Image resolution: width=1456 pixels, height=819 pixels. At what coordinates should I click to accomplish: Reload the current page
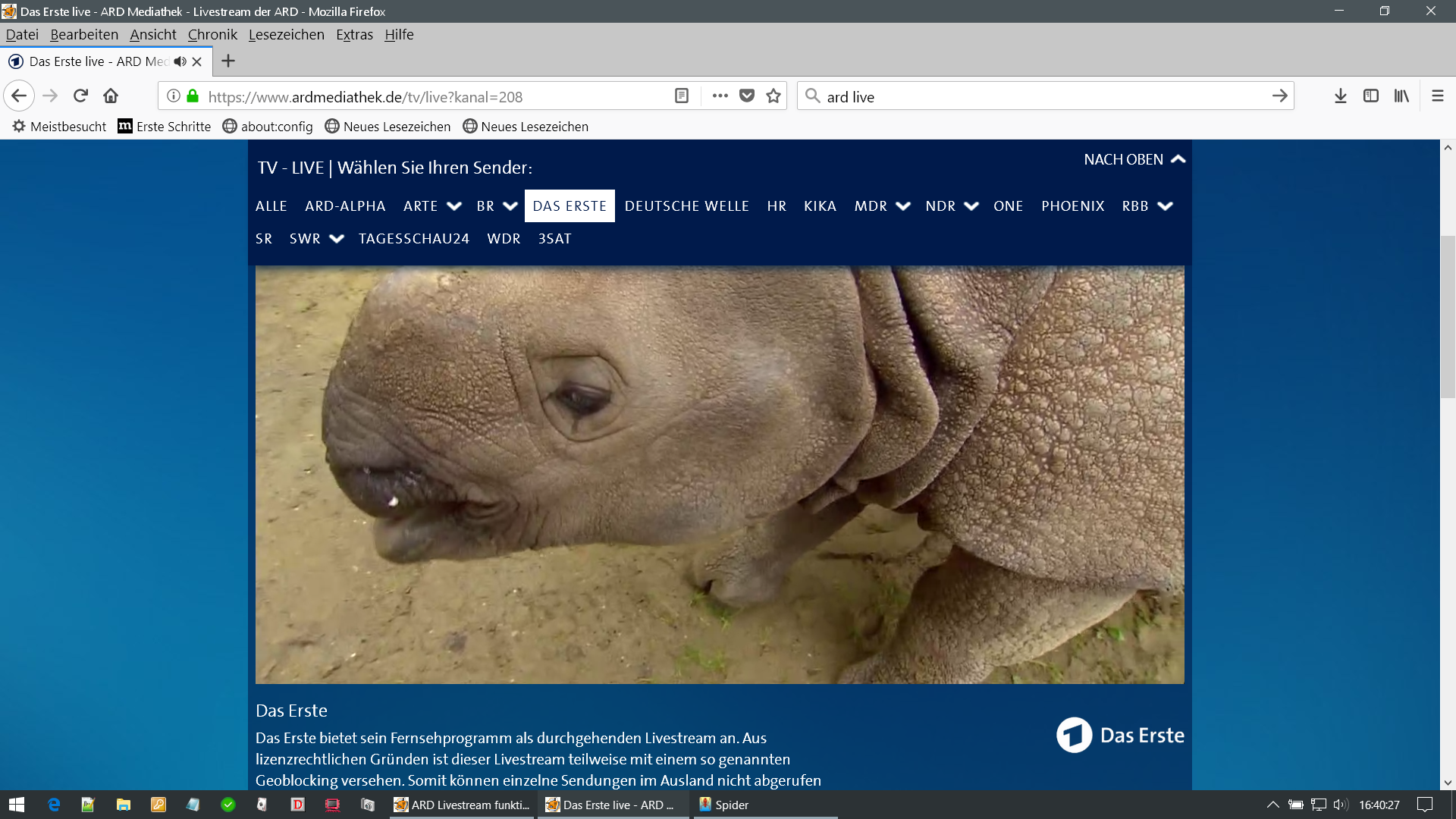pos(80,96)
